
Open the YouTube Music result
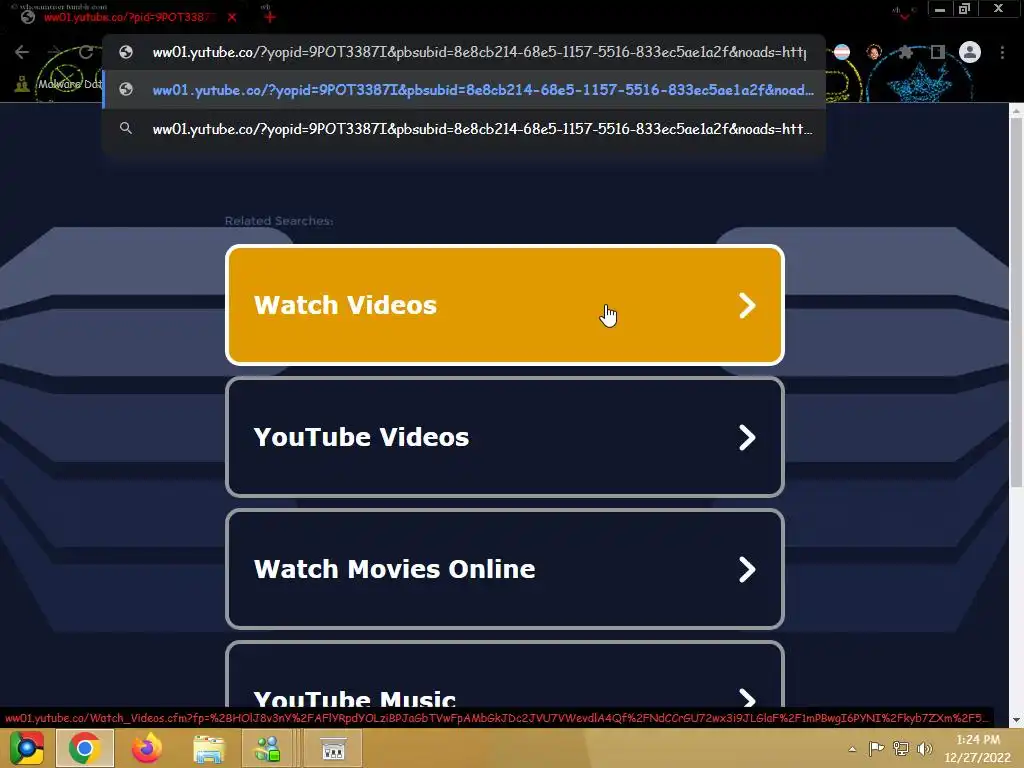coord(505,675)
